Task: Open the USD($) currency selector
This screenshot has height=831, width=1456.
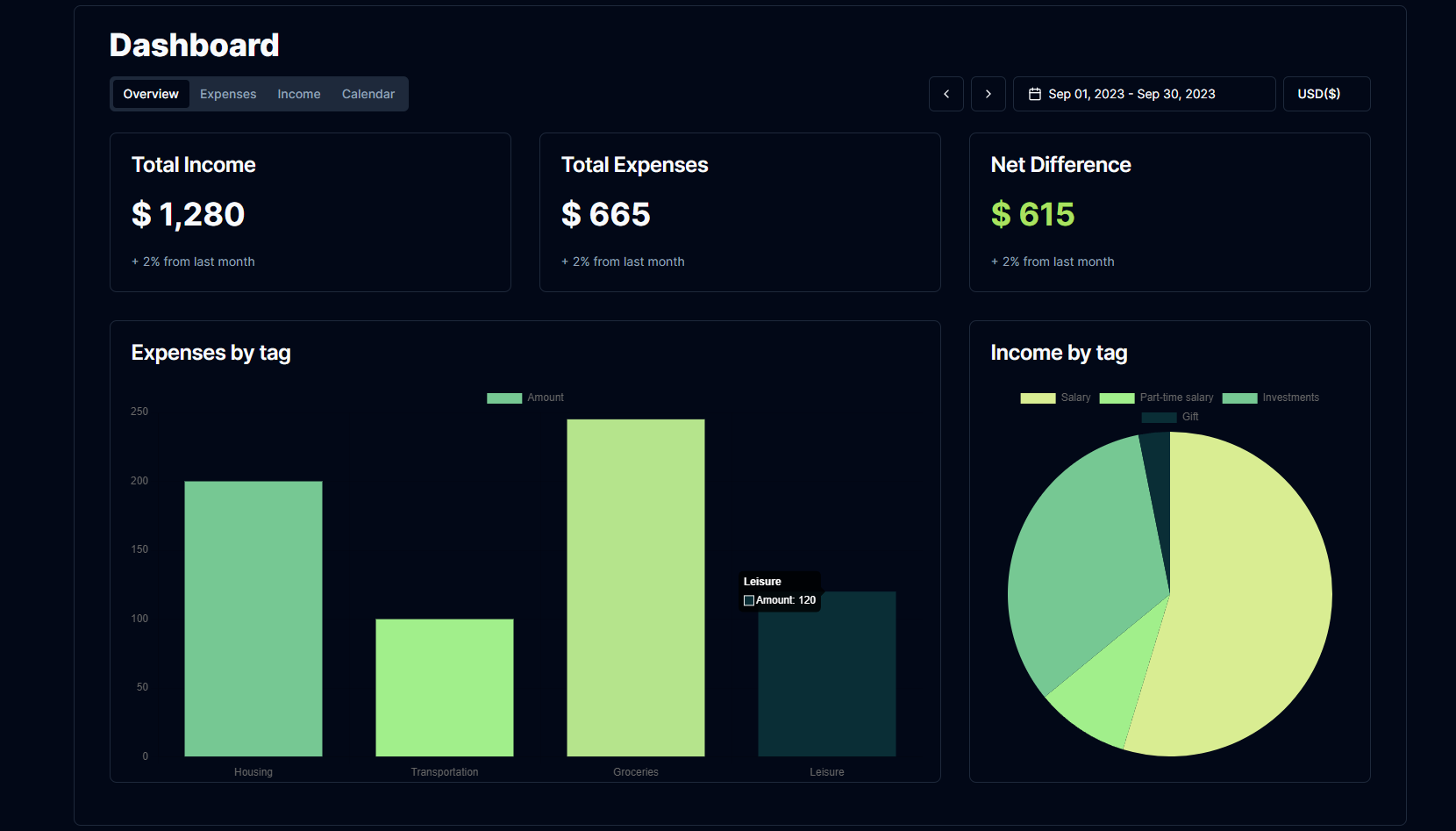Action: (1327, 94)
